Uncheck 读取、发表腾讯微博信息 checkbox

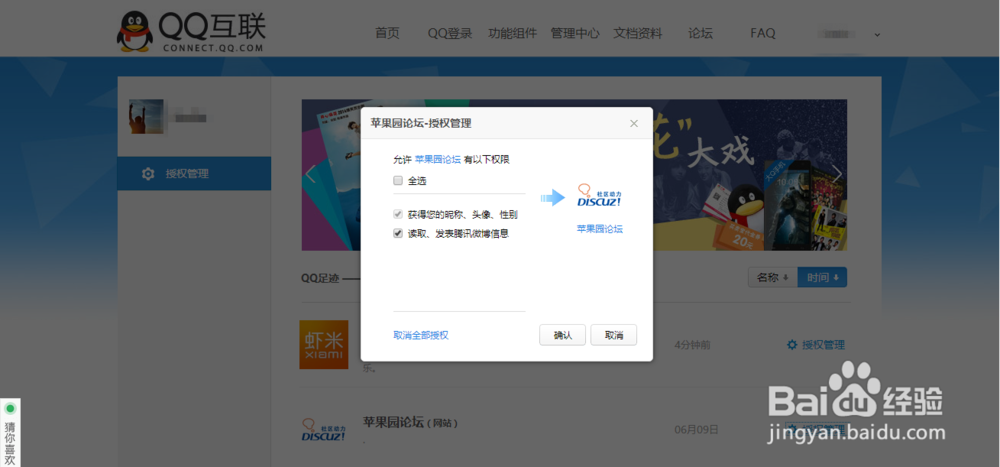pyautogui.click(x=398, y=234)
